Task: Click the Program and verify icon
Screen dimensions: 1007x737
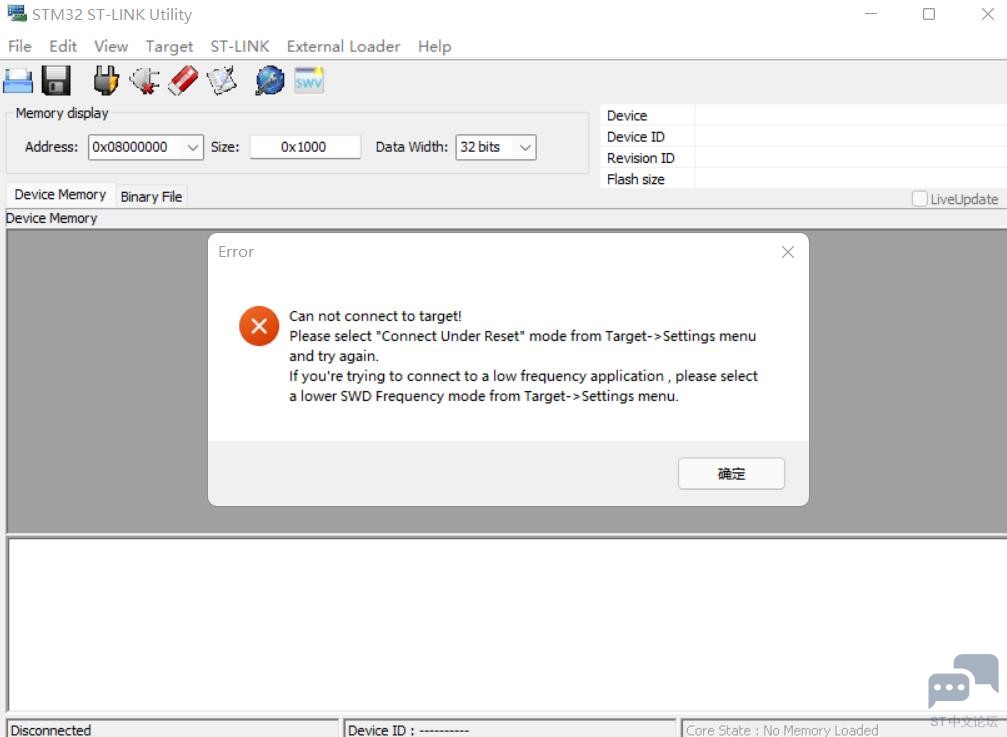Action: coord(222,81)
